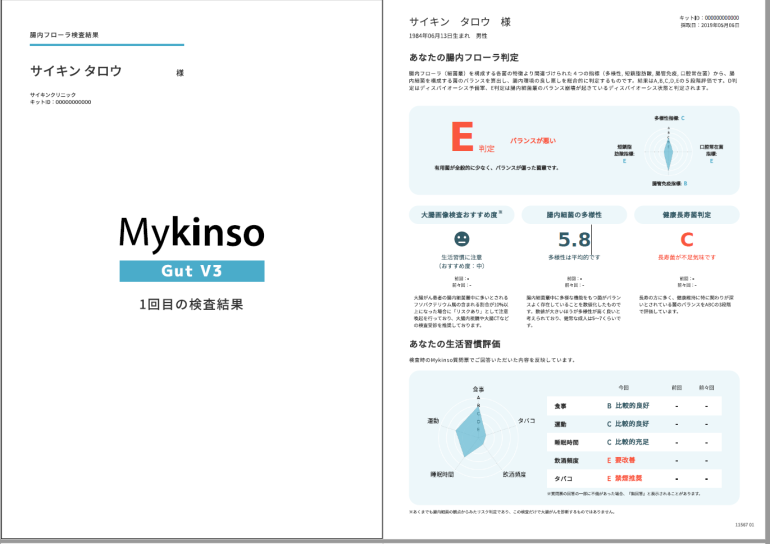
Task: Click the 前回 column header in the table
Action: tap(677, 387)
